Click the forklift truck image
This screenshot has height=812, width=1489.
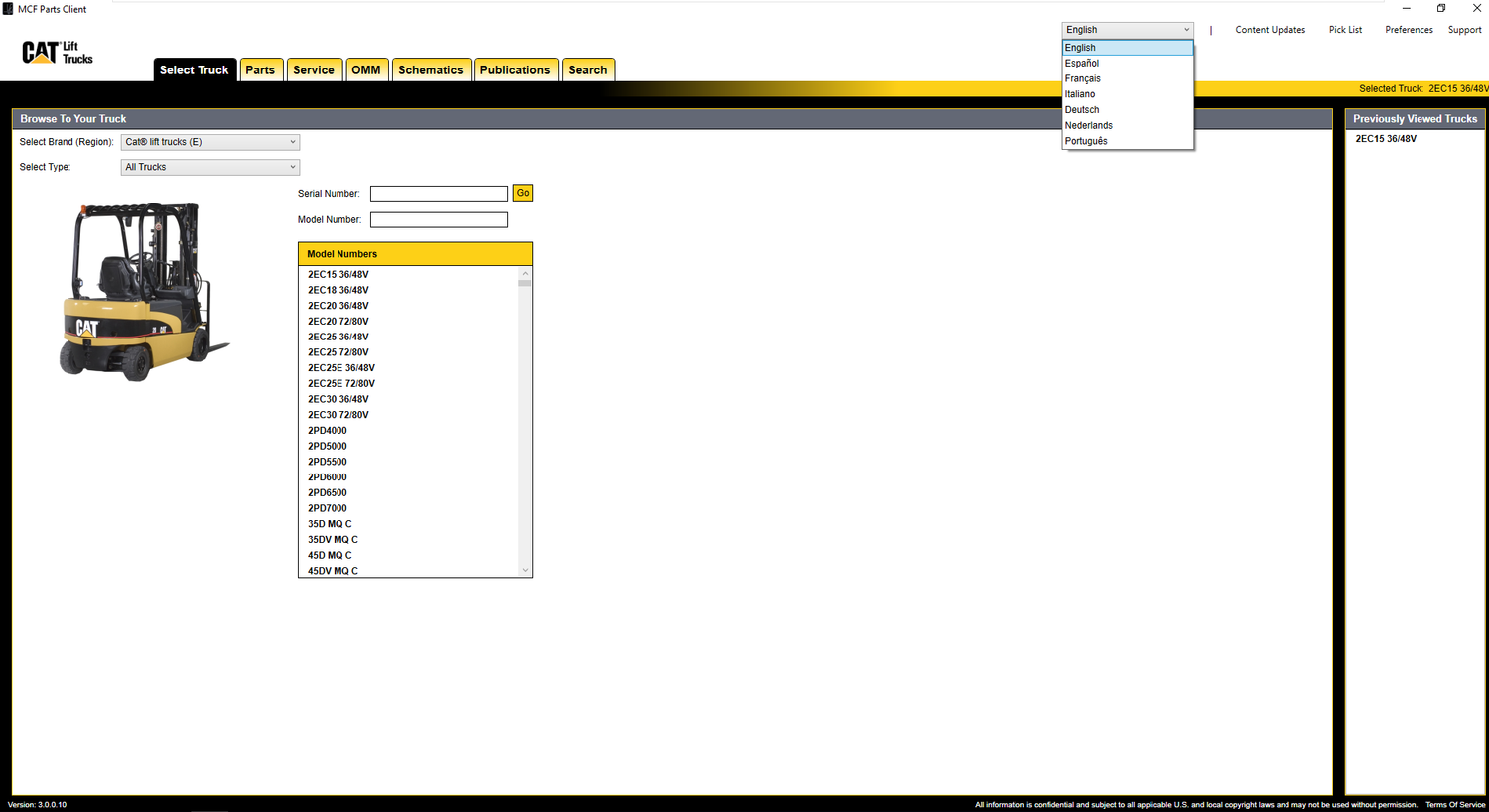(142, 291)
